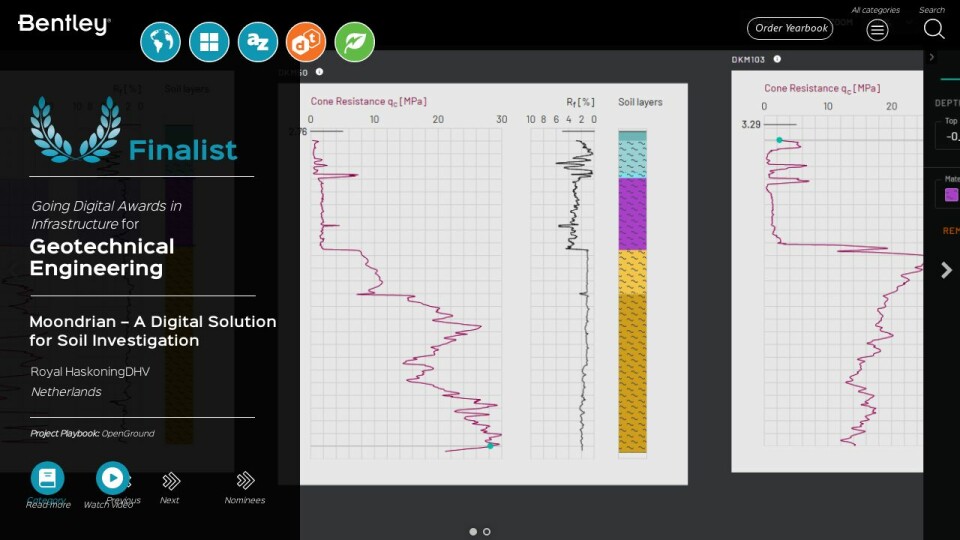The image size is (960, 540).
Task: Play the Watch video button
Action: [x=112, y=478]
